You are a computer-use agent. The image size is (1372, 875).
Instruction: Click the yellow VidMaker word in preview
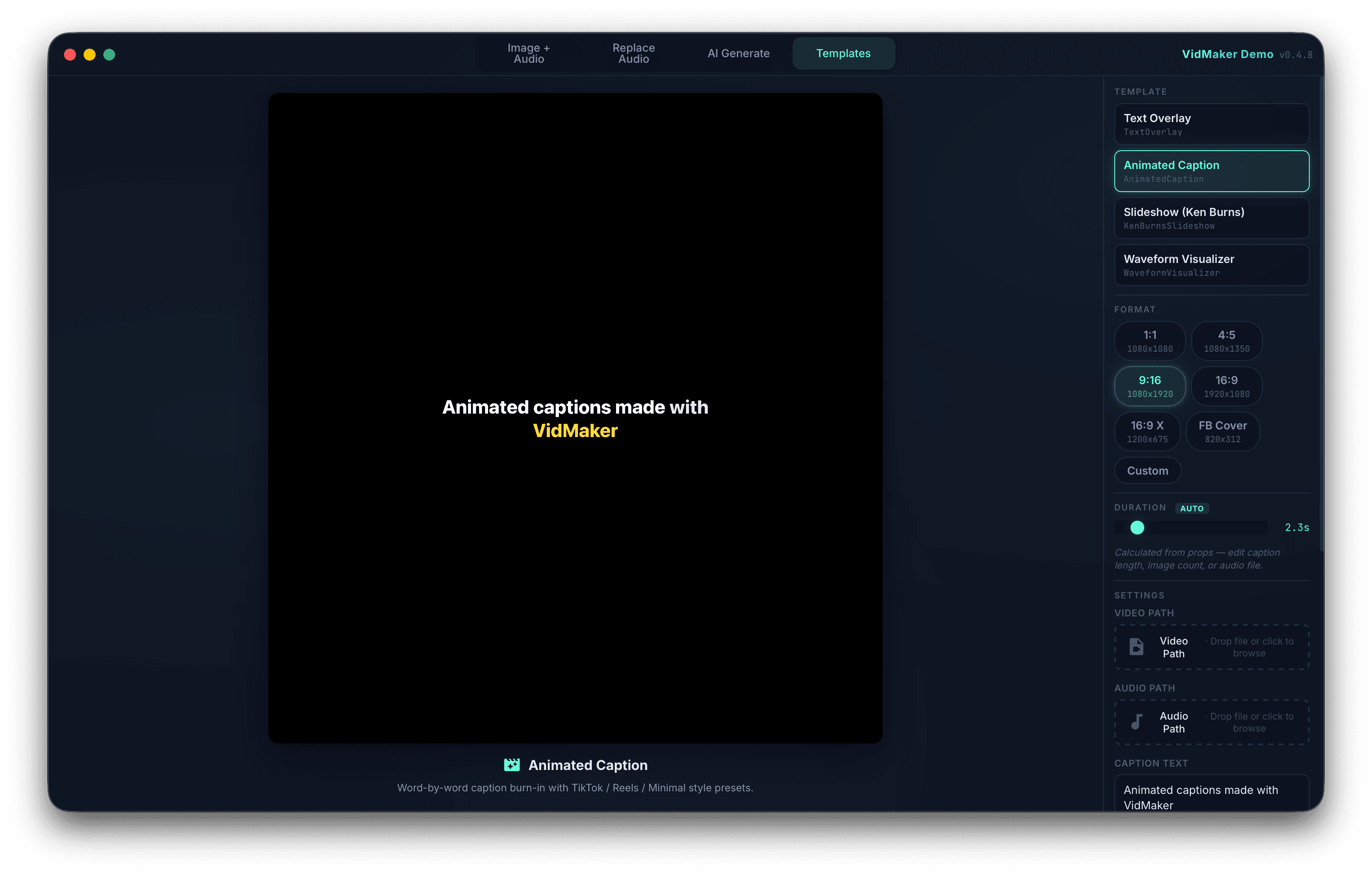click(575, 431)
